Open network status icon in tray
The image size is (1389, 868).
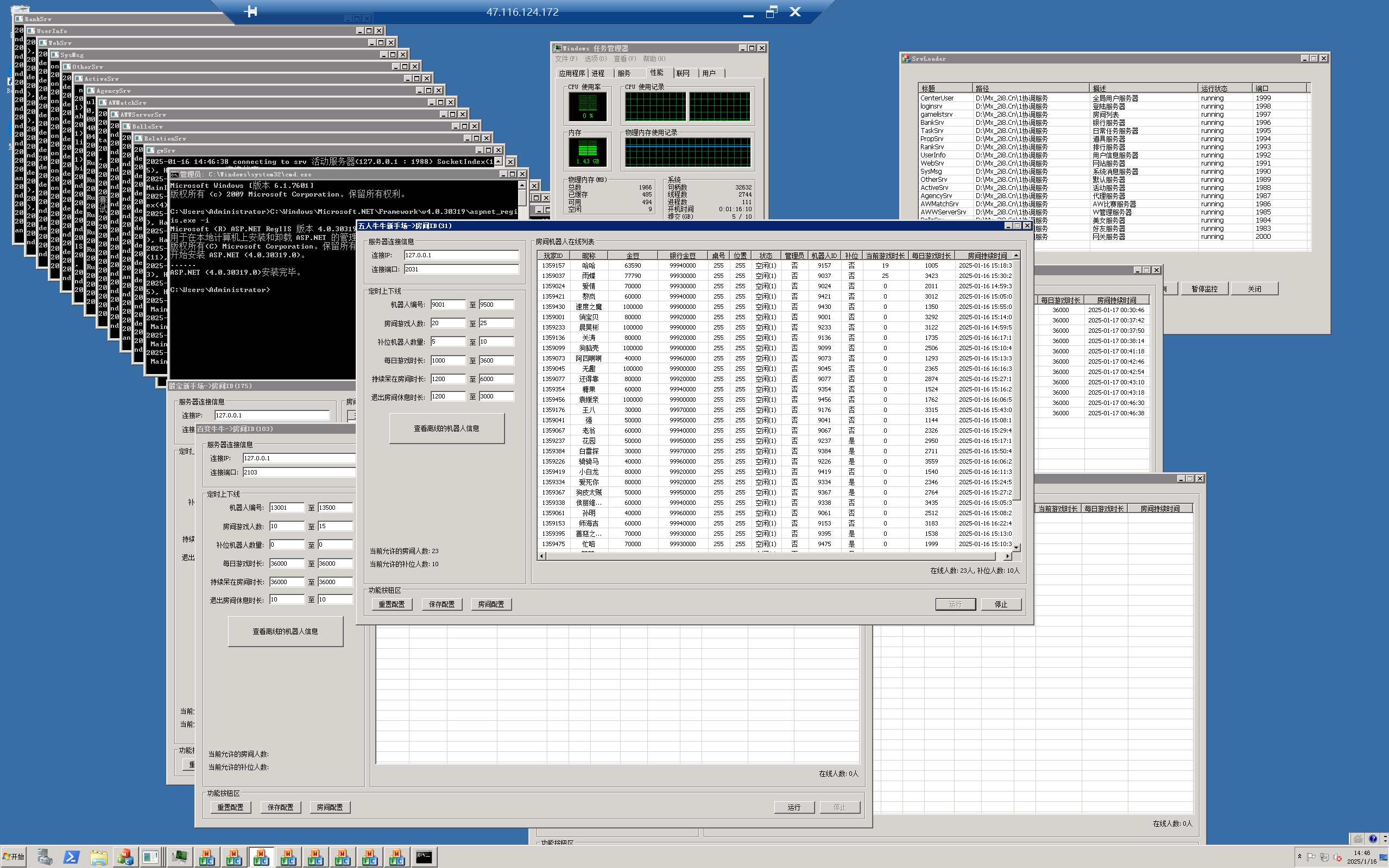[1324, 857]
